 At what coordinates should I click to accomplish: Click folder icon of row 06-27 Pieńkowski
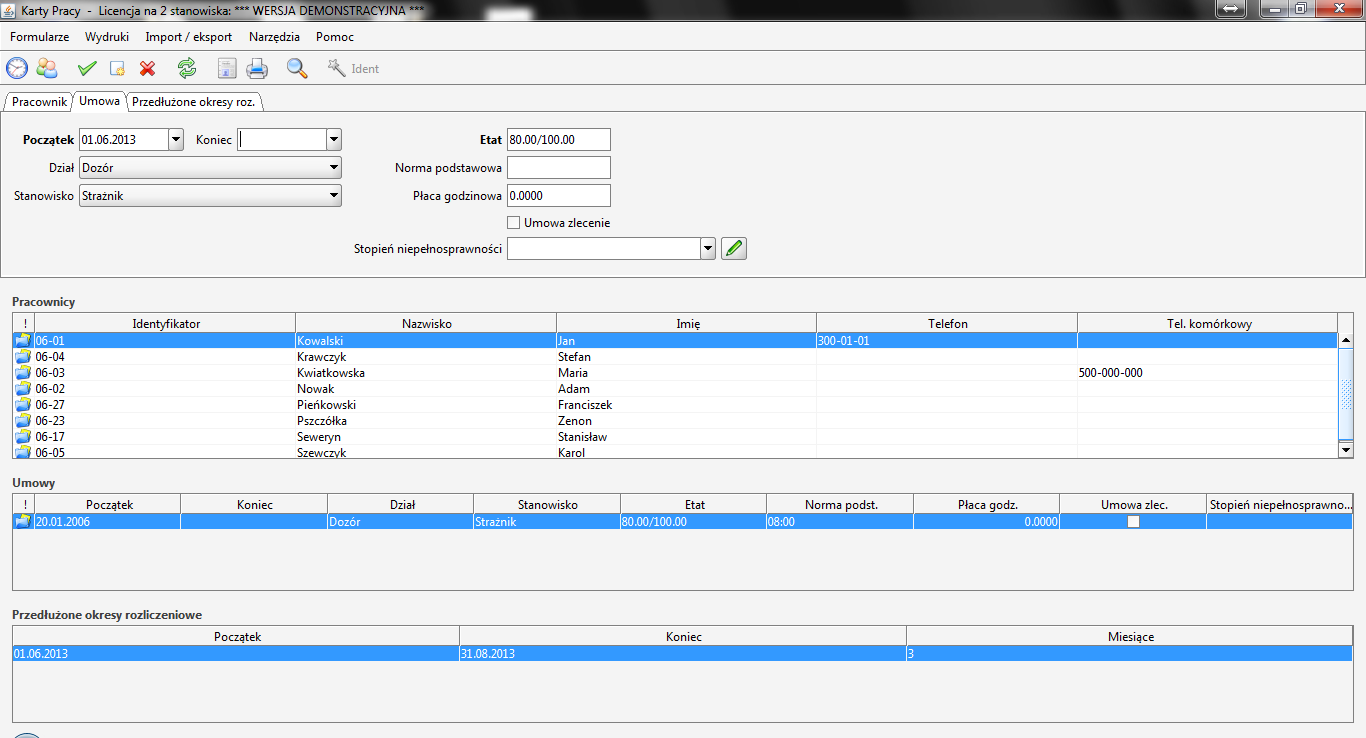click(x=23, y=405)
